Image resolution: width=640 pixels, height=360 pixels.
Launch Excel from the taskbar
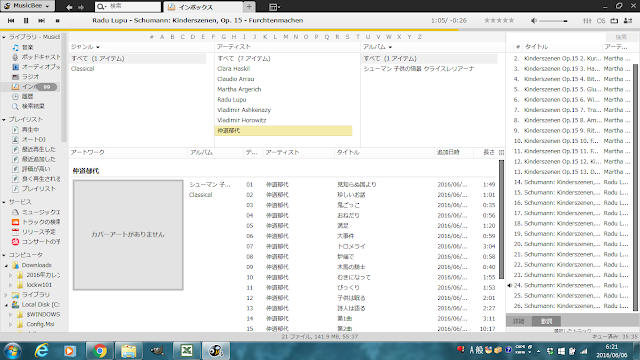[x=187, y=351]
